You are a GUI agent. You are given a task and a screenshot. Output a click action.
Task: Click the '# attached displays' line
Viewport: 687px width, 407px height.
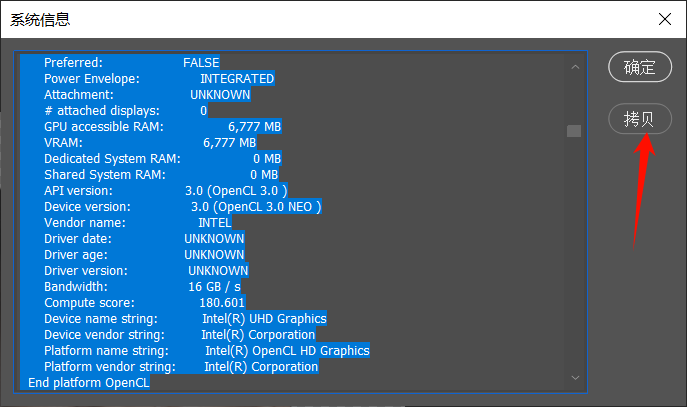tap(125, 110)
